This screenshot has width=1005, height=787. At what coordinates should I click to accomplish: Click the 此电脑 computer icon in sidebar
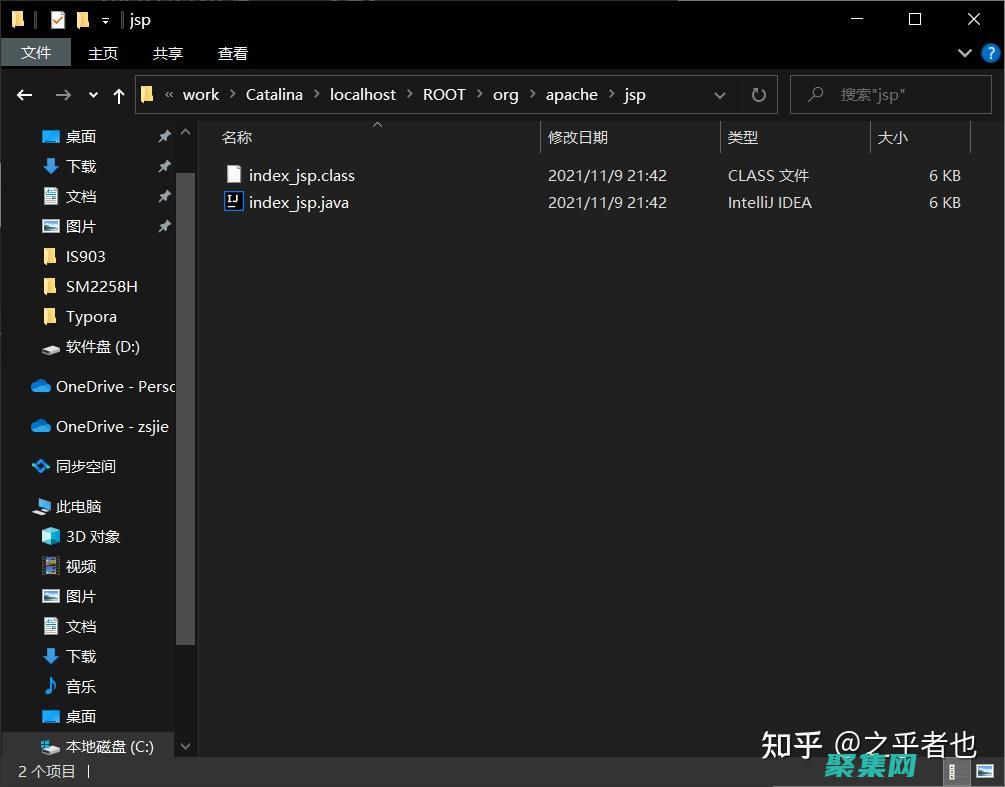pos(40,506)
